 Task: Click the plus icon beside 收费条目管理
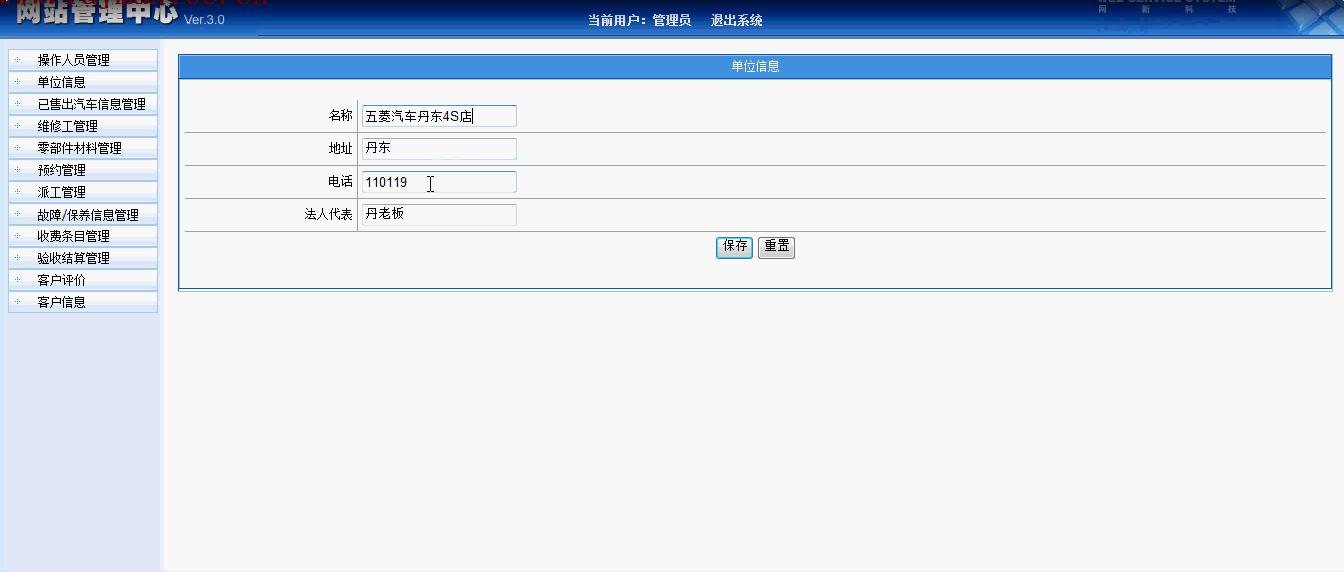click(17, 235)
